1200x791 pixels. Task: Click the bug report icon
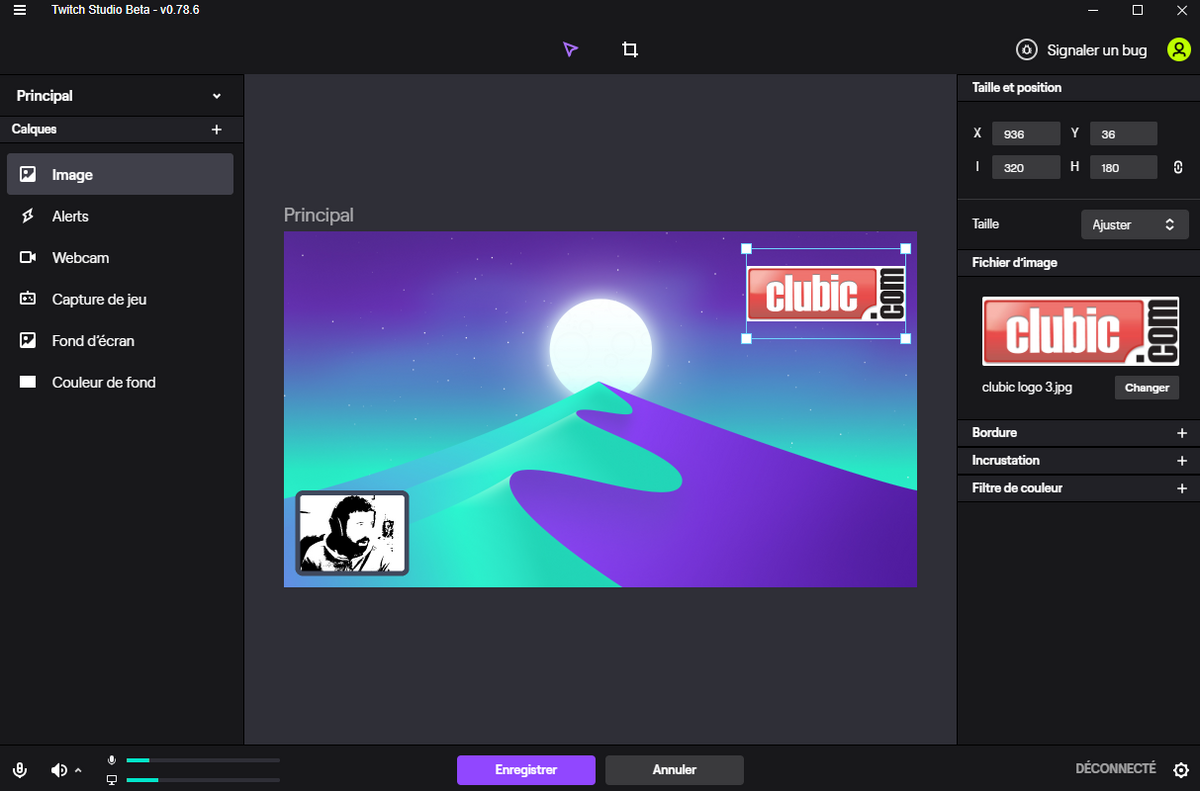(1027, 49)
